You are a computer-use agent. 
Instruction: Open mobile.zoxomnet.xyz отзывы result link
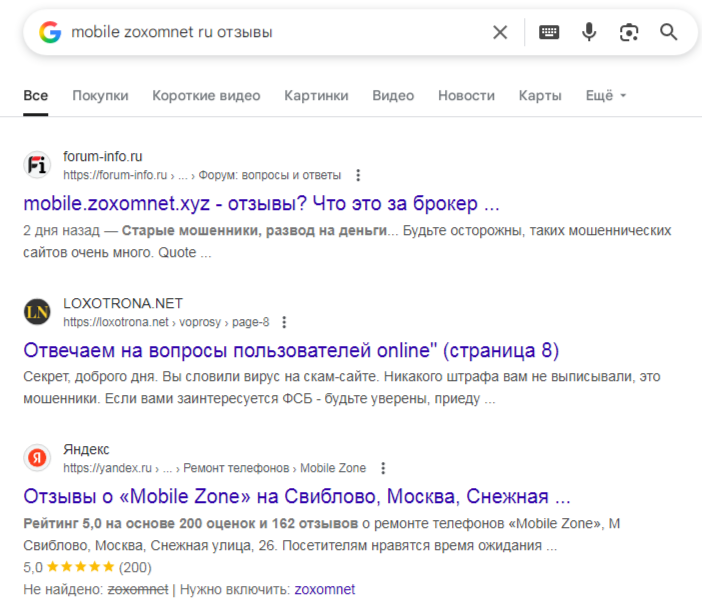[261, 204]
